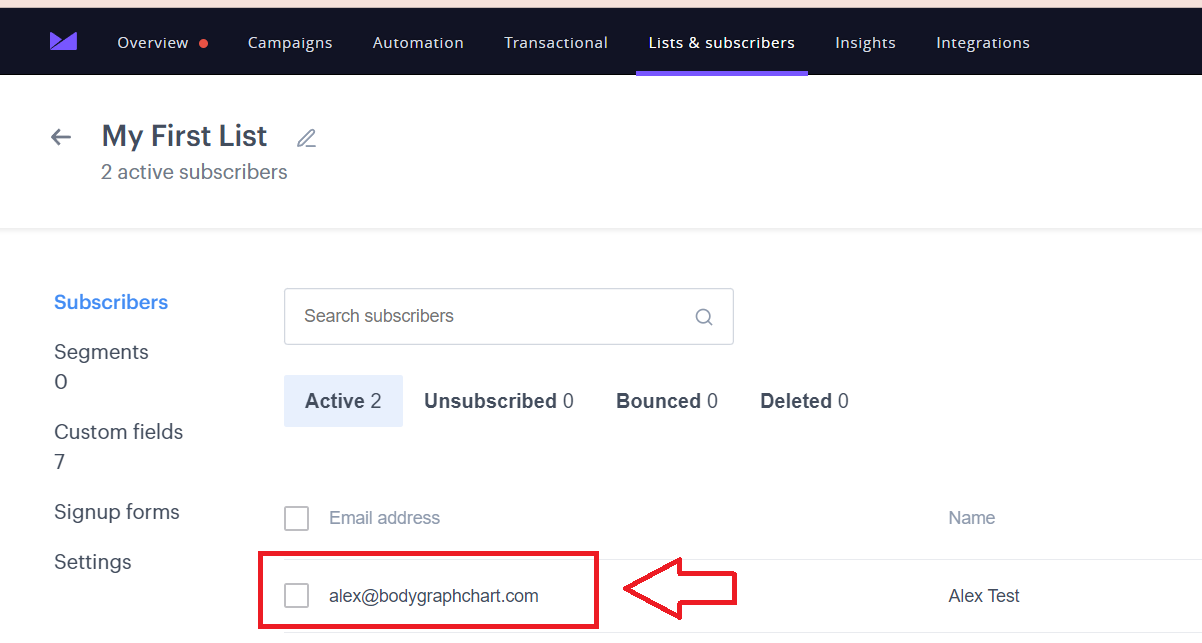The height and width of the screenshot is (643, 1202).
Task: Open Segments in the sidebar
Action: [x=101, y=352]
